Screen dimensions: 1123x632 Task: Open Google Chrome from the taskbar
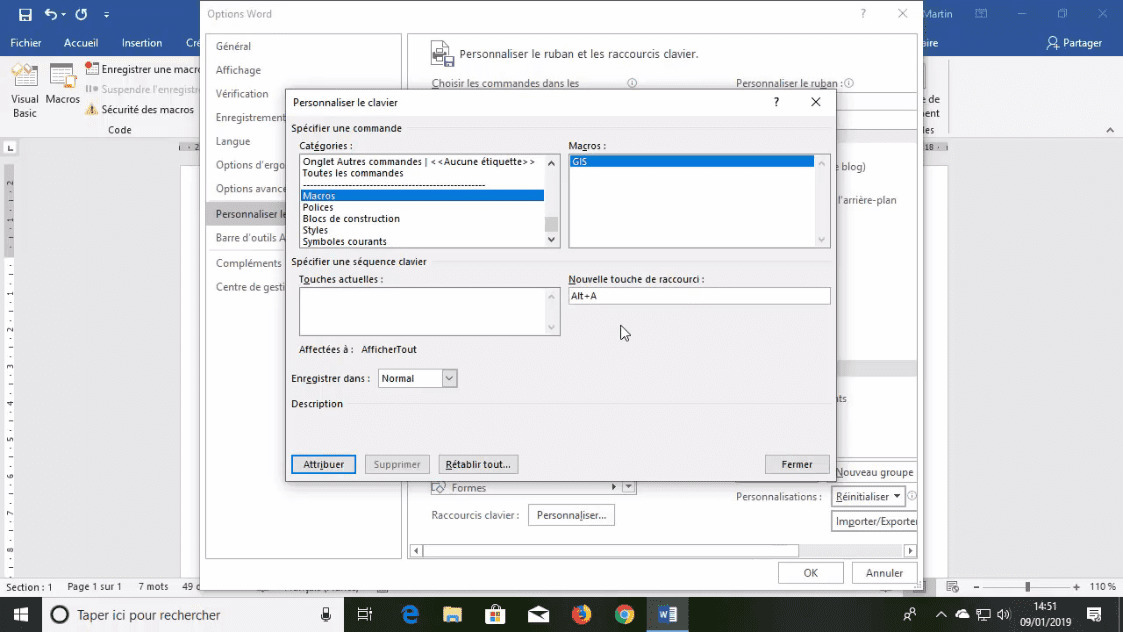click(624, 615)
